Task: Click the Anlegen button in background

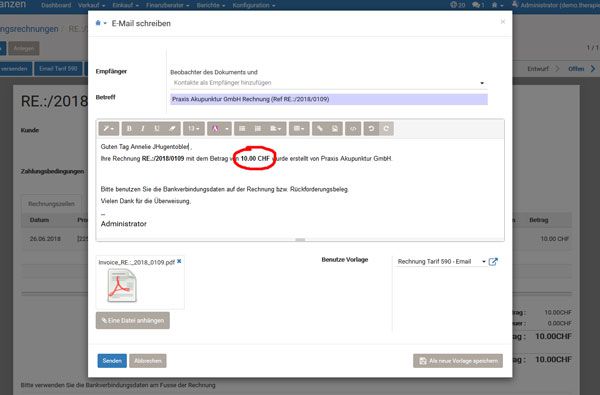Action: 24,49
